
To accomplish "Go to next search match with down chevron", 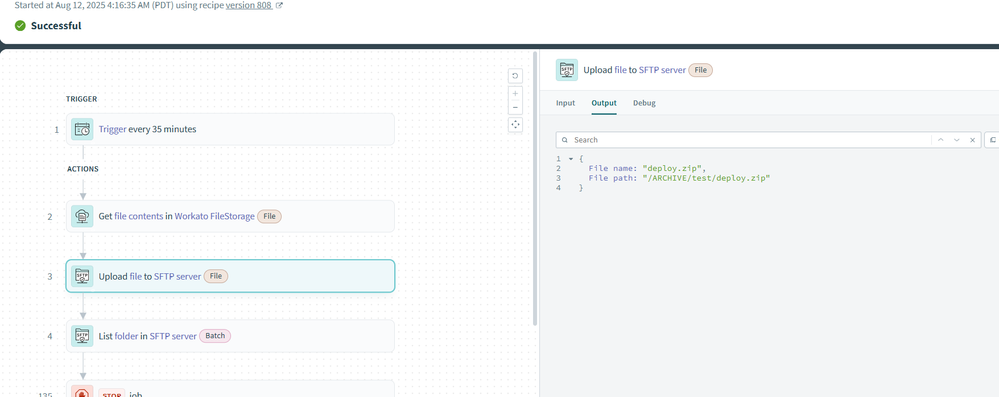I will coord(956,140).
